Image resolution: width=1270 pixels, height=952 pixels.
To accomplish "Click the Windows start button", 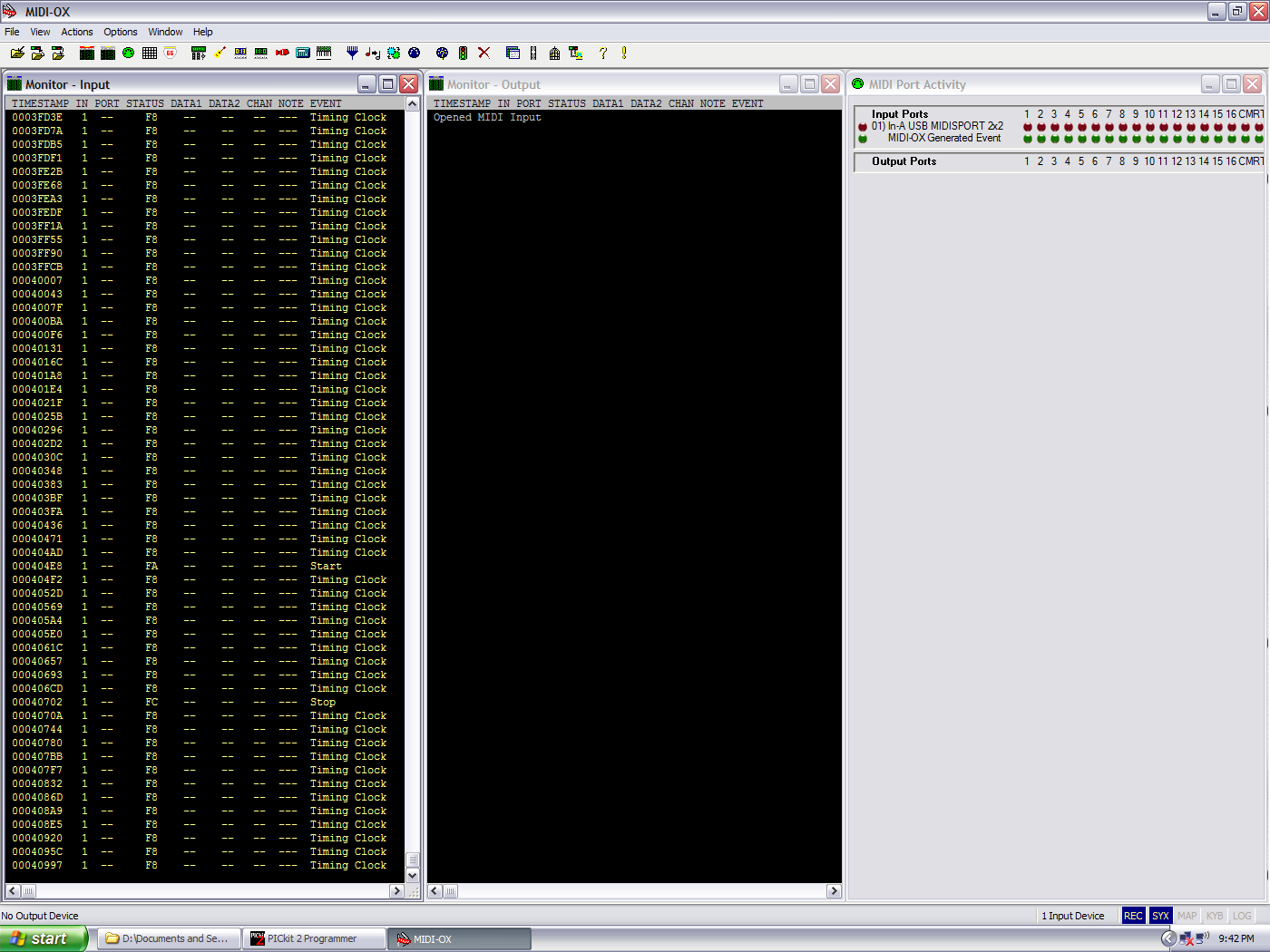I will point(44,938).
